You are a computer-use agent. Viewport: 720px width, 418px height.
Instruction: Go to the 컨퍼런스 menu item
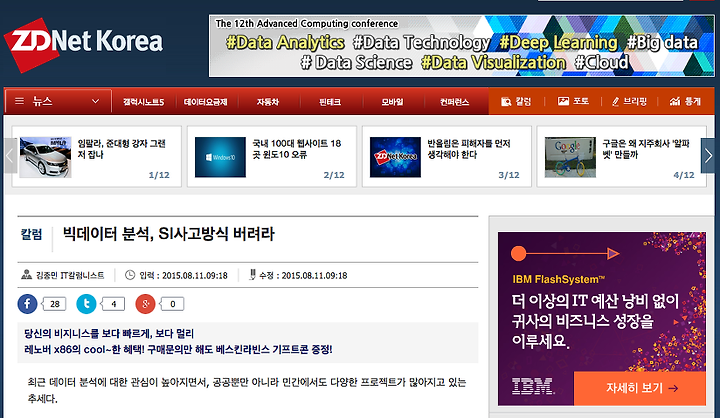[454, 102]
